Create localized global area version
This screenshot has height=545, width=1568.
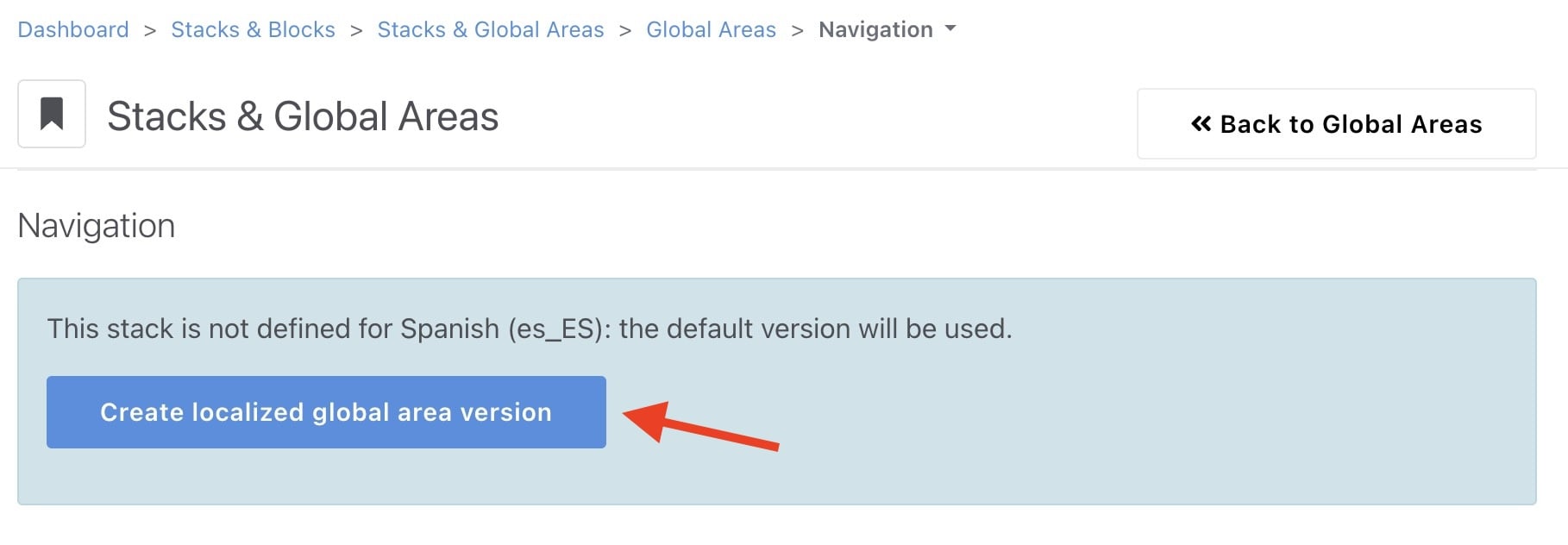click(326, 412)
